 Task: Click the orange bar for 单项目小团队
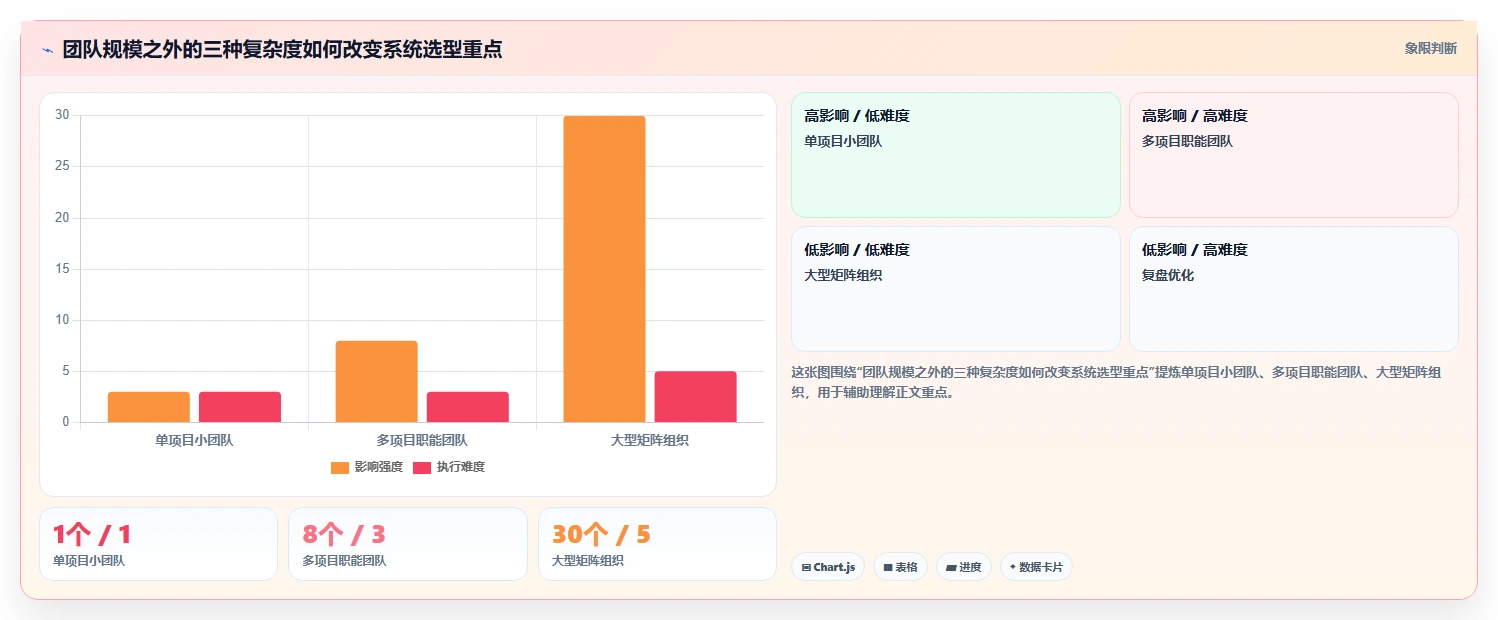coord(148,407)
